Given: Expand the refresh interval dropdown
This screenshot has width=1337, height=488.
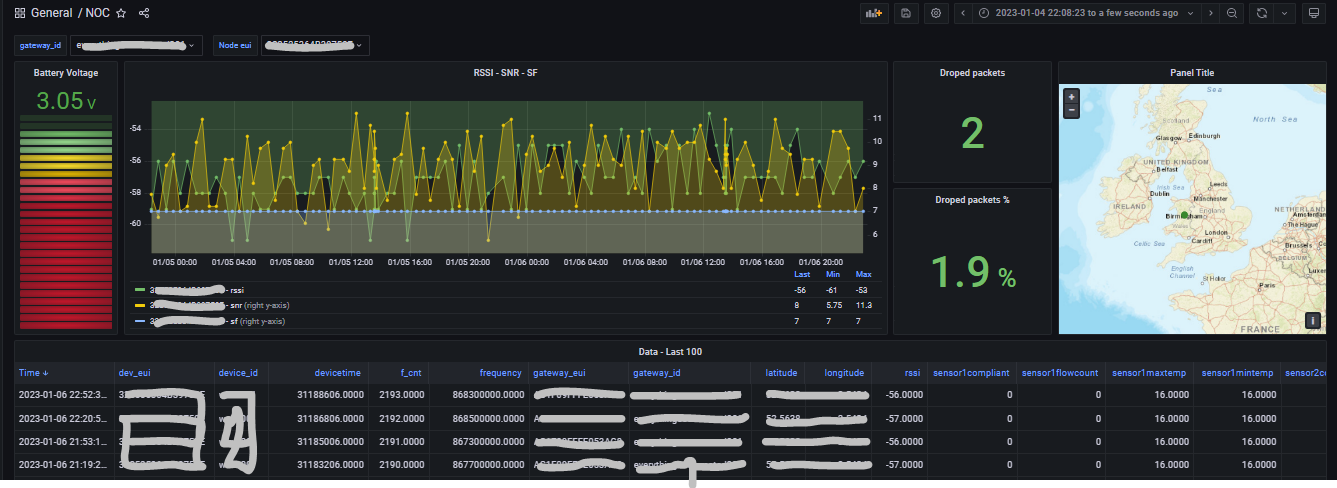Looking at the screenshot, I should 1284,13.
